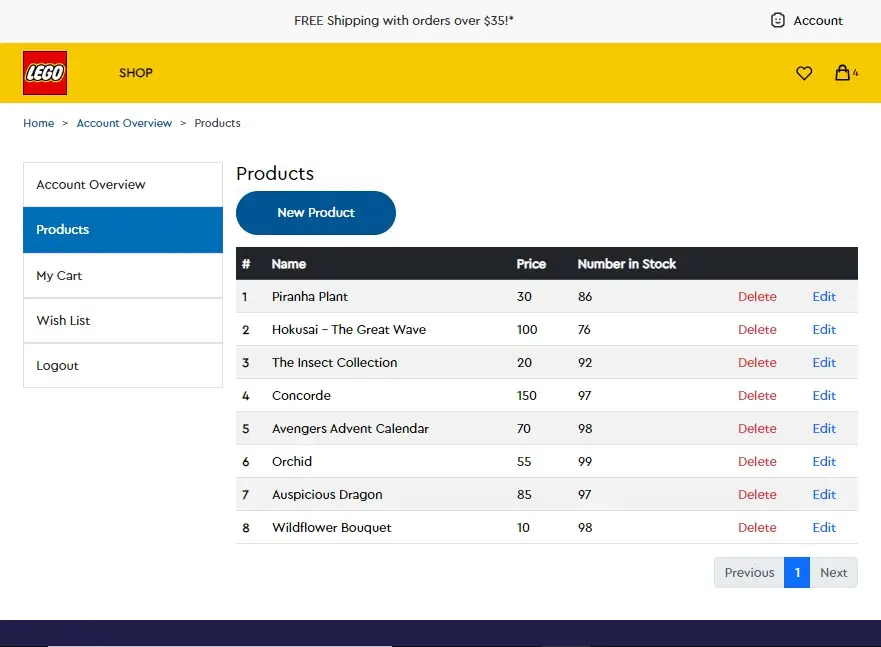Viewport: 881px width, 647px height.
Task: Go to Next page
Action: [x=833, y=573]
